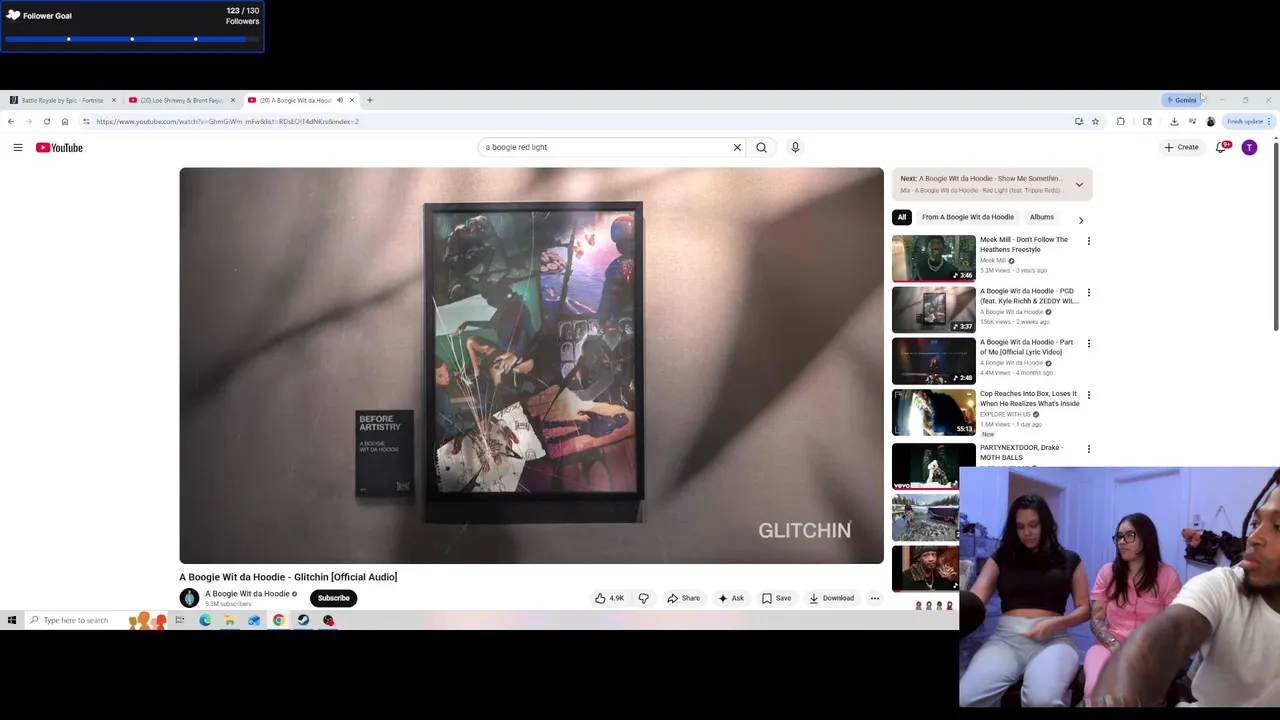Click the Share button
1280x720 pixels.
coord(684,598)
